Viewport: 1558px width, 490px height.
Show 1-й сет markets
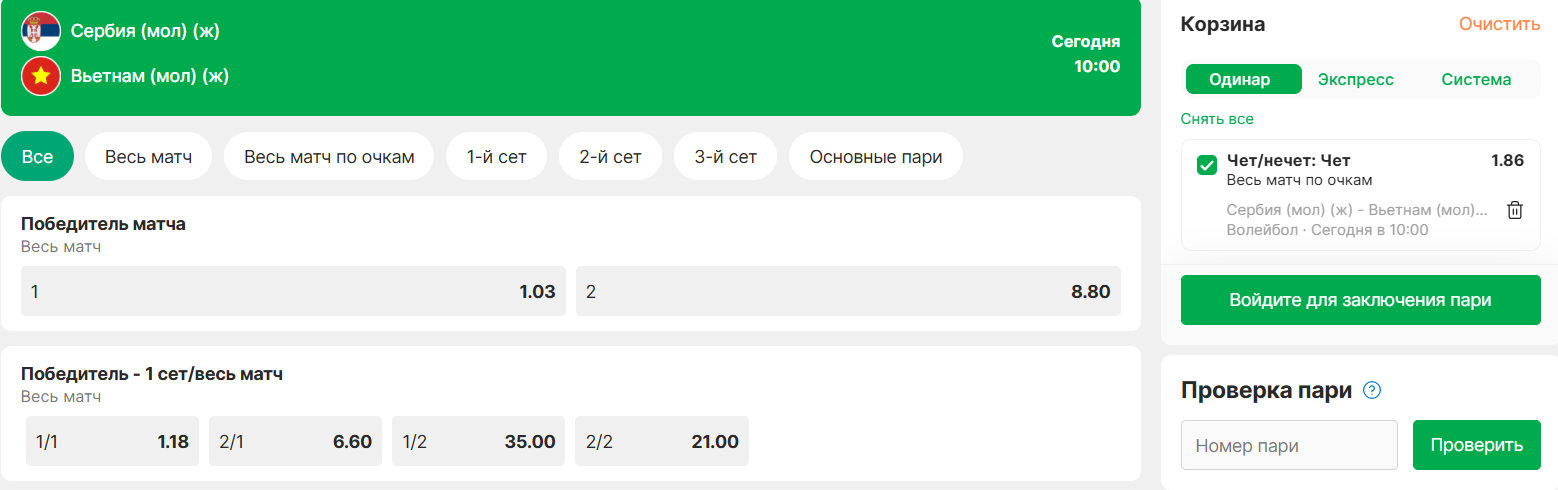click(497, 156)
